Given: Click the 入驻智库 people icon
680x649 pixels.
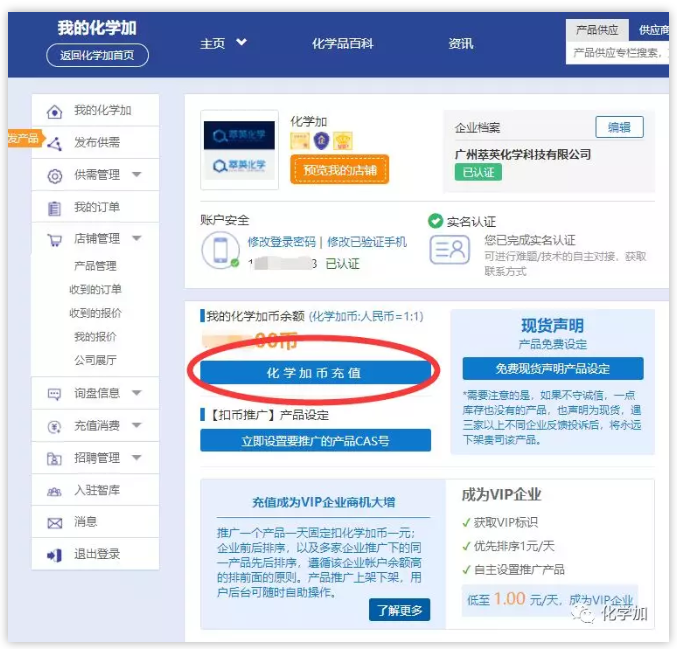Looking at the screenshot, I should (54, 490).
